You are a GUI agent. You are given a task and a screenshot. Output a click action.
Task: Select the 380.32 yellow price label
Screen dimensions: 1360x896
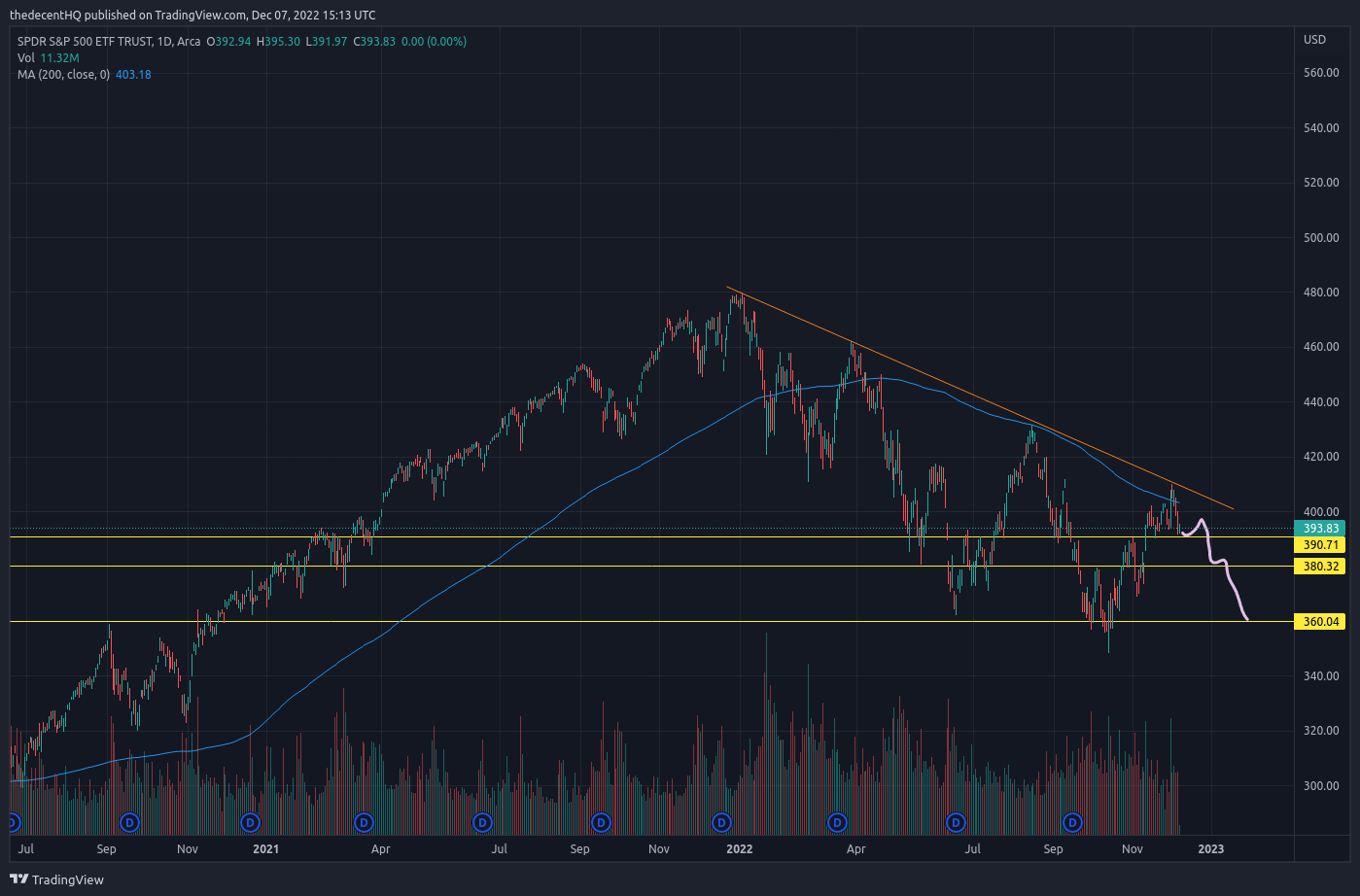click(1321, 567)
